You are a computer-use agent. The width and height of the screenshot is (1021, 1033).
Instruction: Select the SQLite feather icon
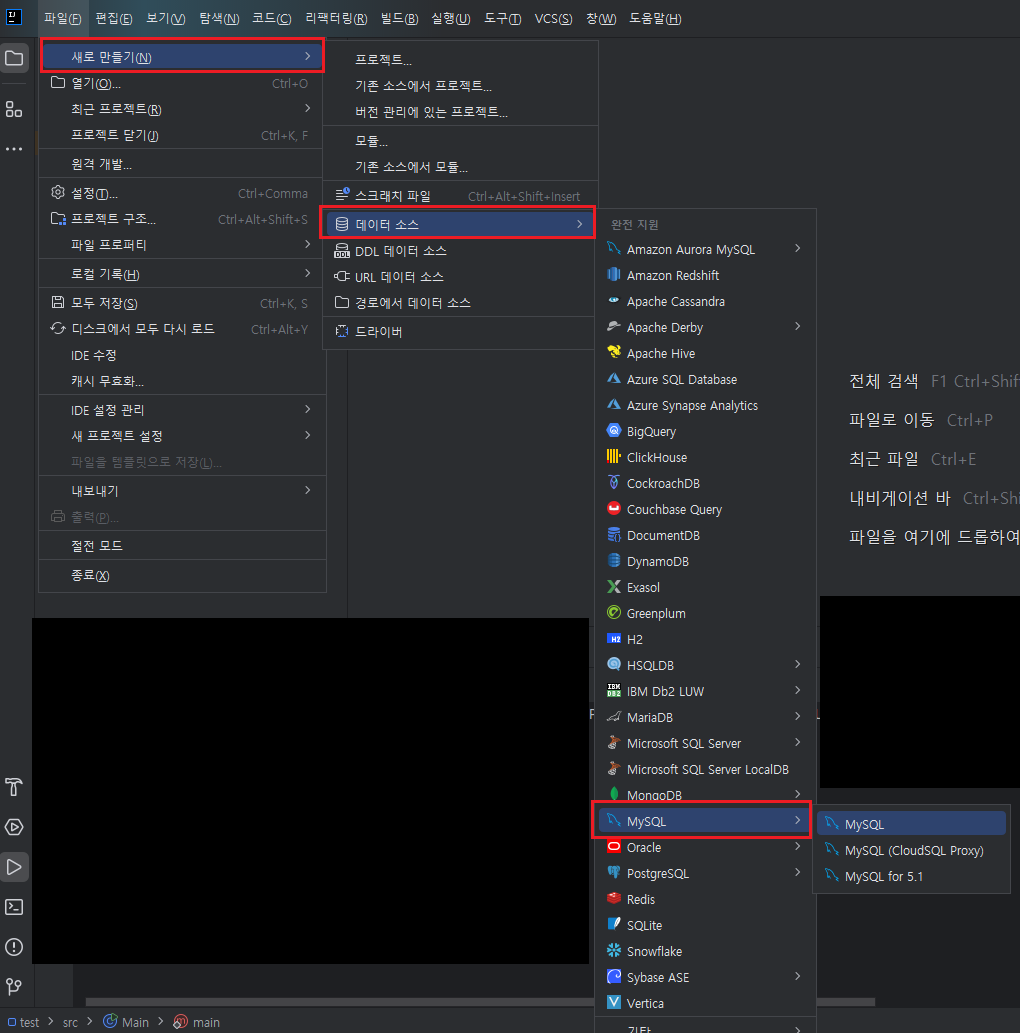614,924
